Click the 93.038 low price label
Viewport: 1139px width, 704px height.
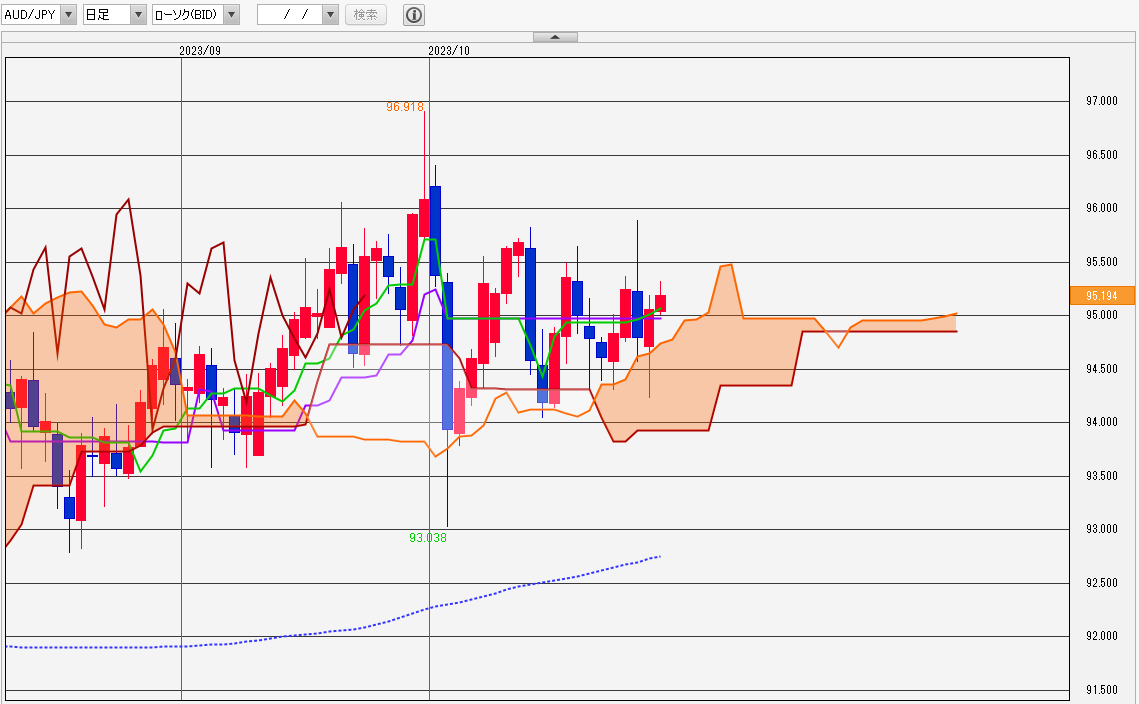428,538
